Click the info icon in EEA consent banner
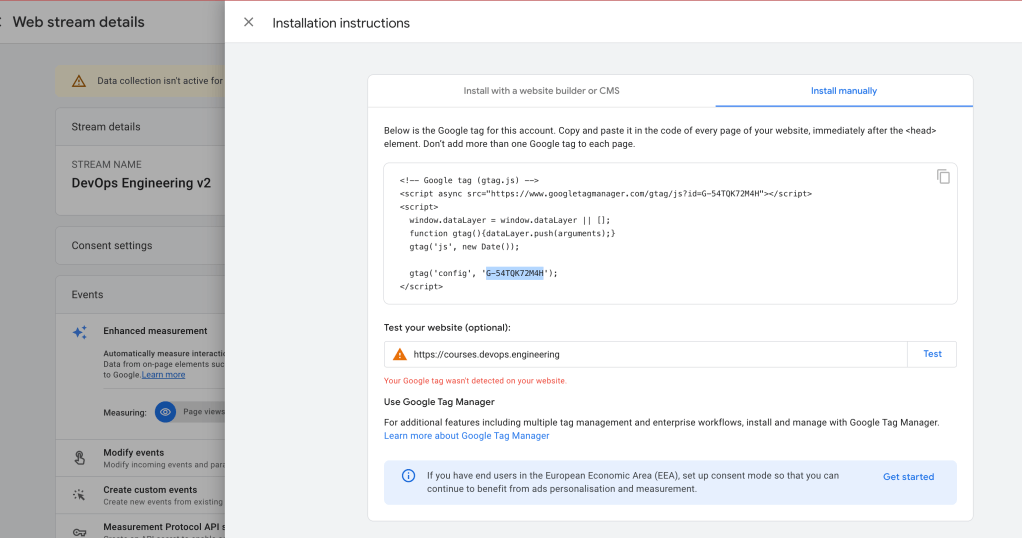 coord(408,475)
